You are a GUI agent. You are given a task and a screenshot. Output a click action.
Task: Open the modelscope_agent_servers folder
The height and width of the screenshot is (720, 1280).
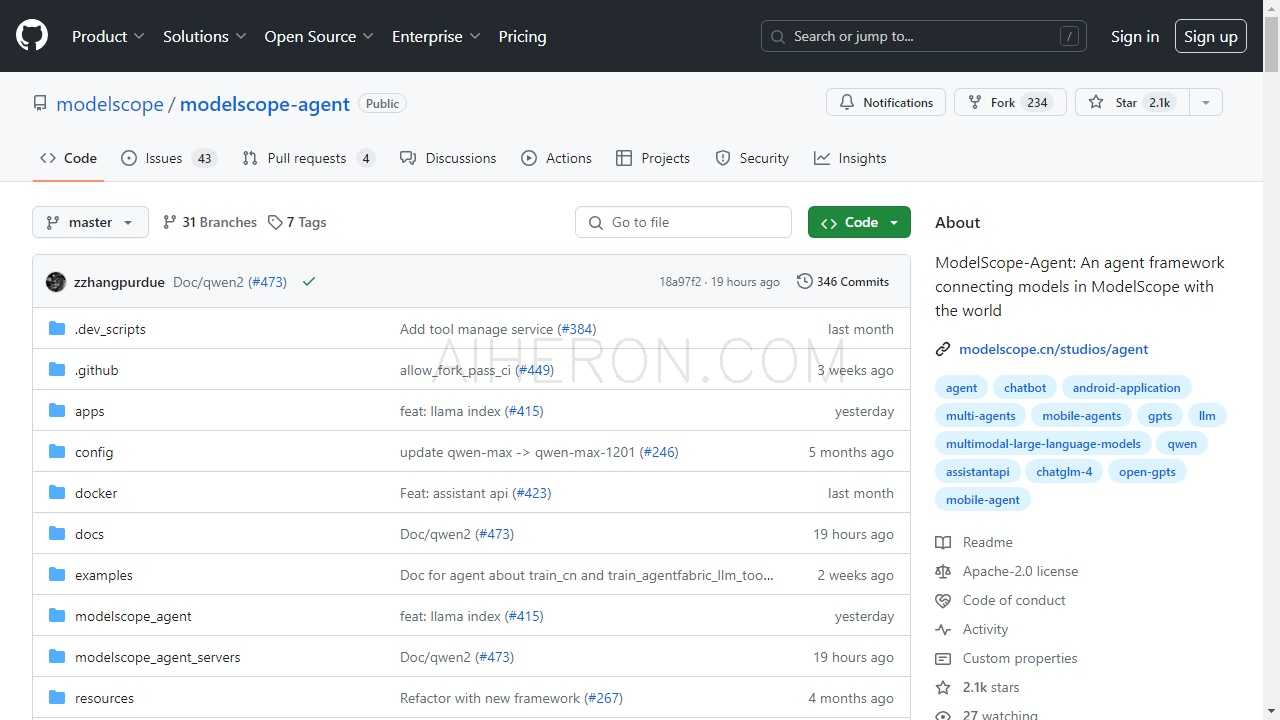158,657
